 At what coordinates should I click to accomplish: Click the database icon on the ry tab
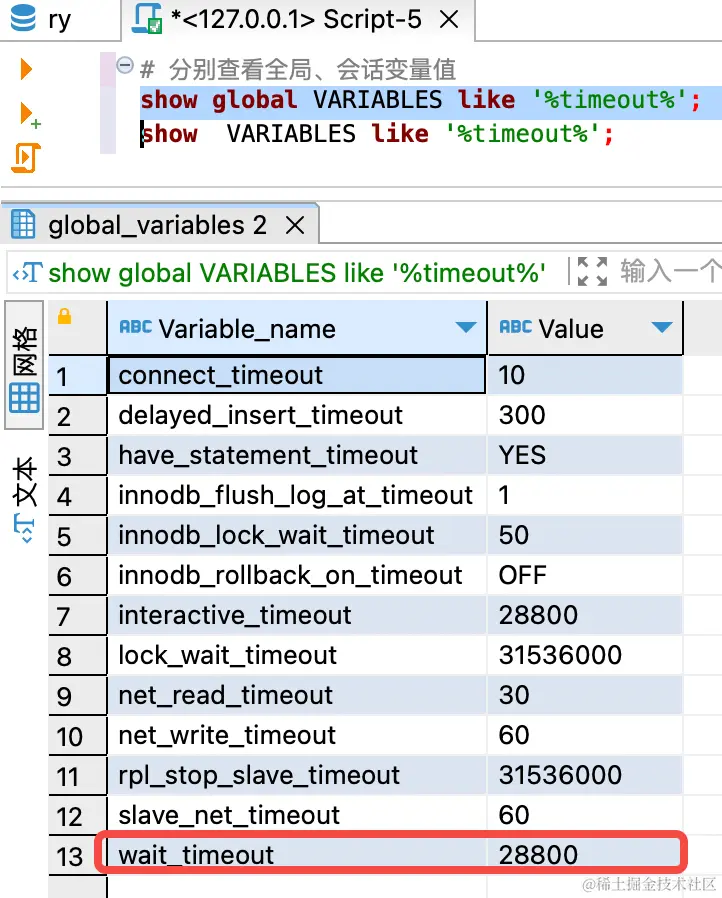(23, 17)
